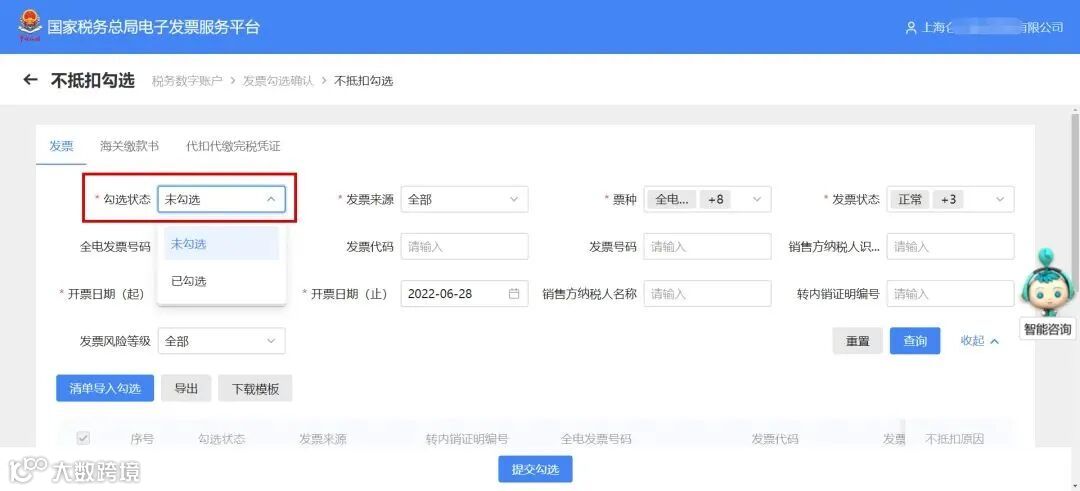This screenshot has width=1080, height=491.
Task: Switch to the 发票 tab
Action: tap(61, 146)
